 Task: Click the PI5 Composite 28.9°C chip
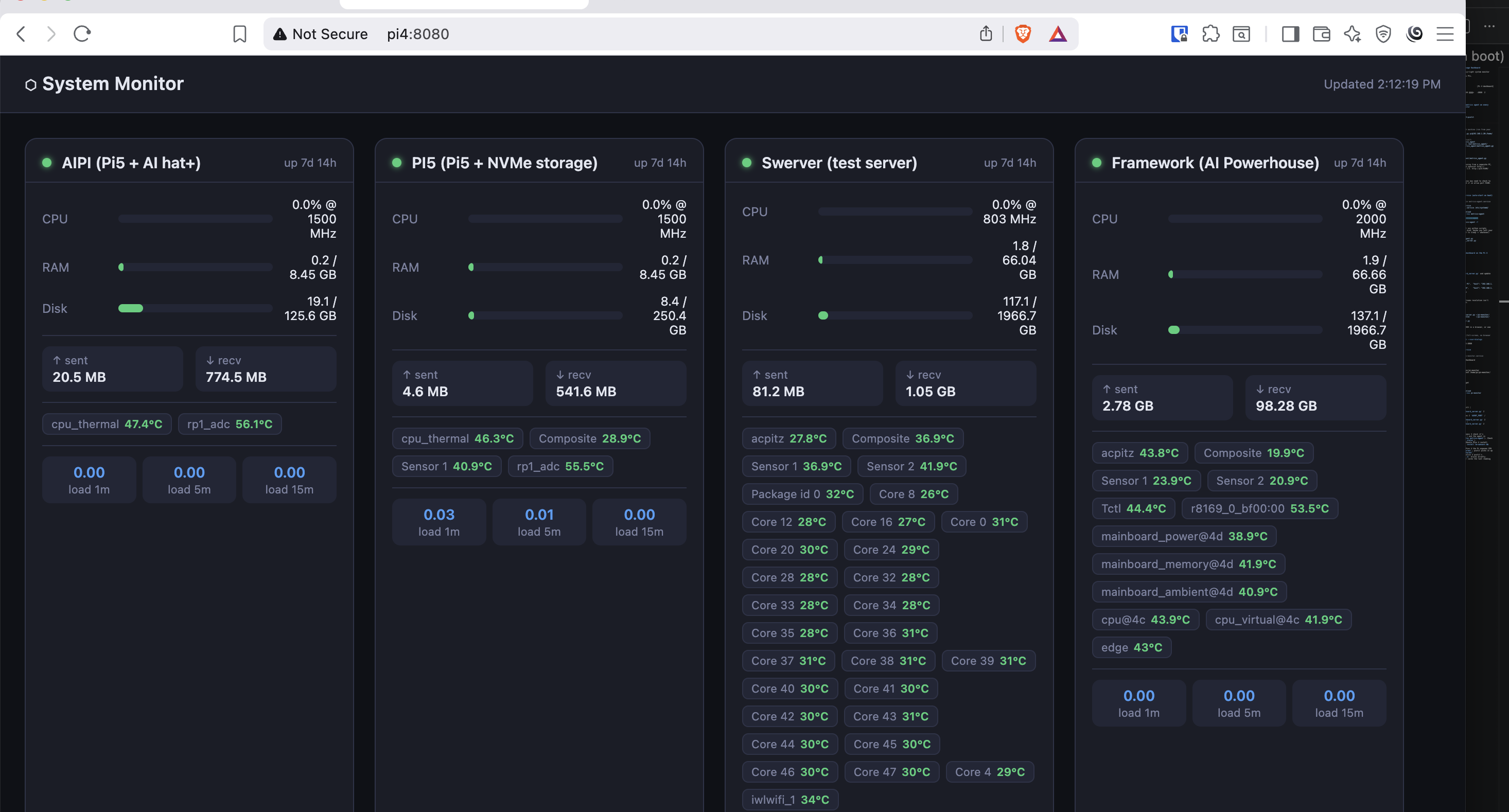tap(589, 439)
